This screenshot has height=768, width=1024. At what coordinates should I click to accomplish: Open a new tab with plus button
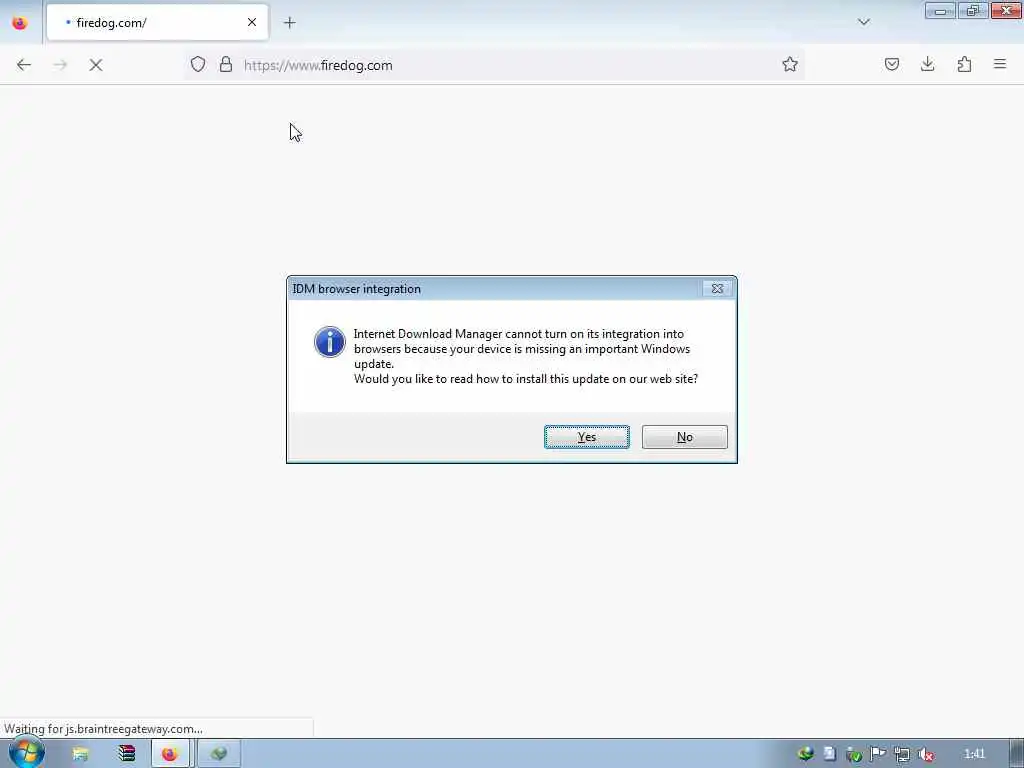289,23
